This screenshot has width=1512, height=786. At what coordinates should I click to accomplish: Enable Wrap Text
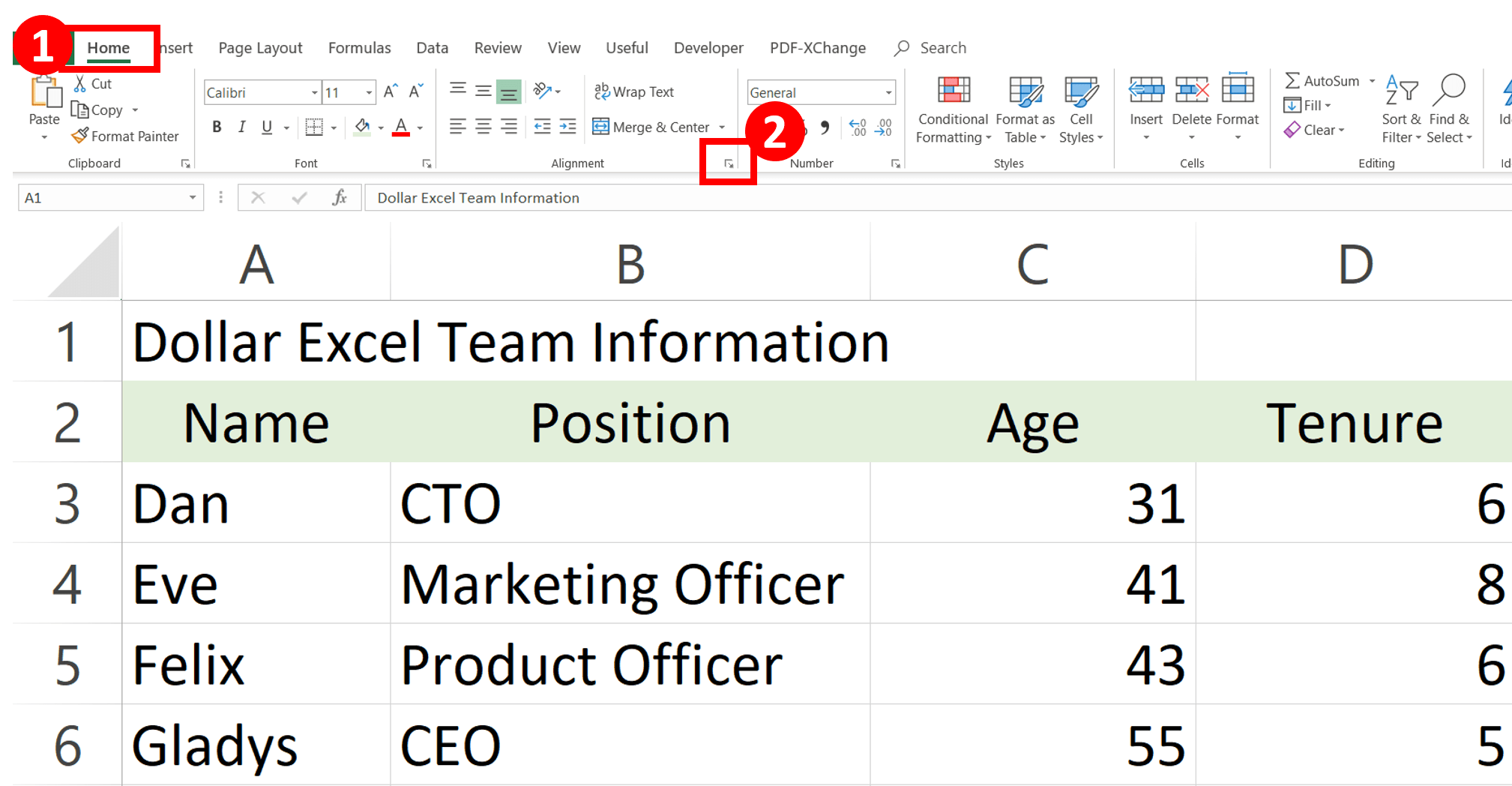click(634, 91)
